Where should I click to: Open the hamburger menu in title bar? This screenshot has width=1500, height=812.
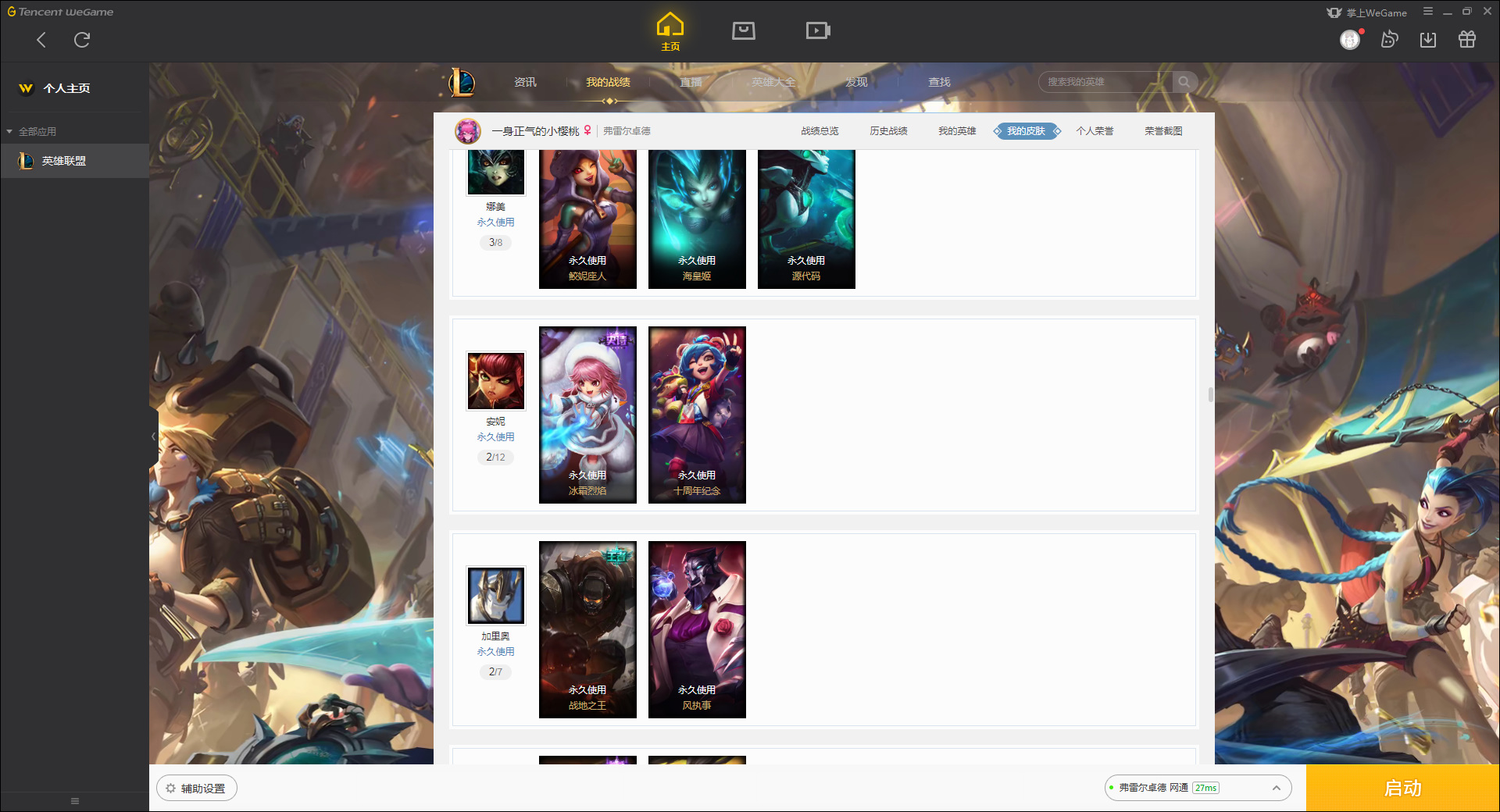(x=1428, y=12)
